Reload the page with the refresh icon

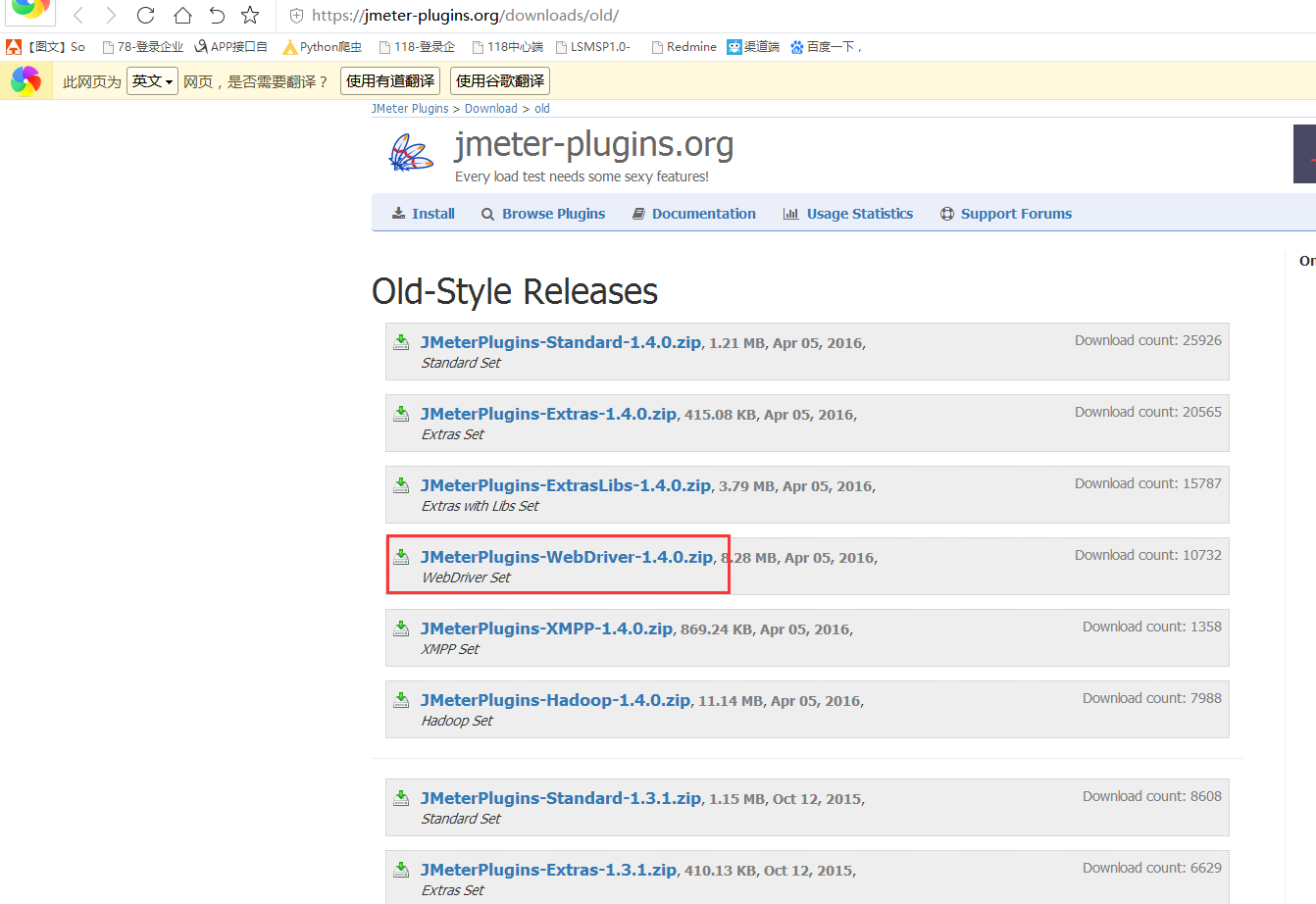[x=146, y=15]
